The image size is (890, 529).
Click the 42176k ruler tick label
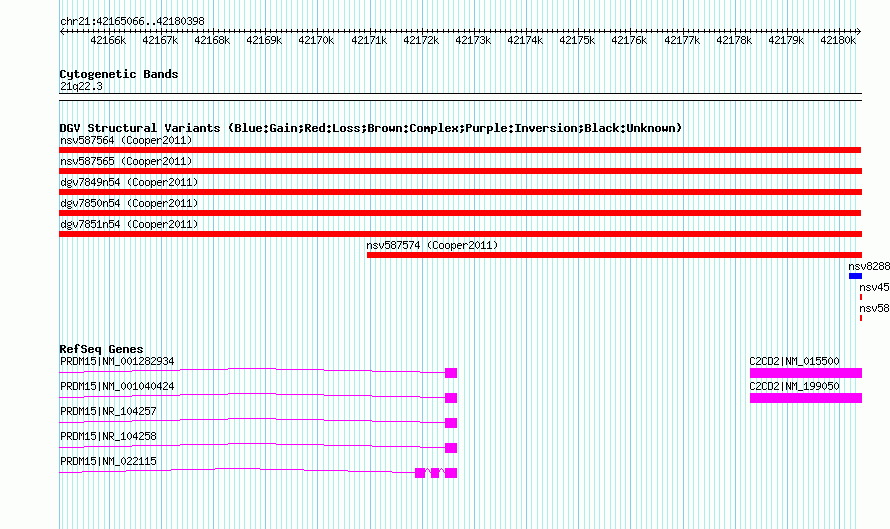[629, 40]
